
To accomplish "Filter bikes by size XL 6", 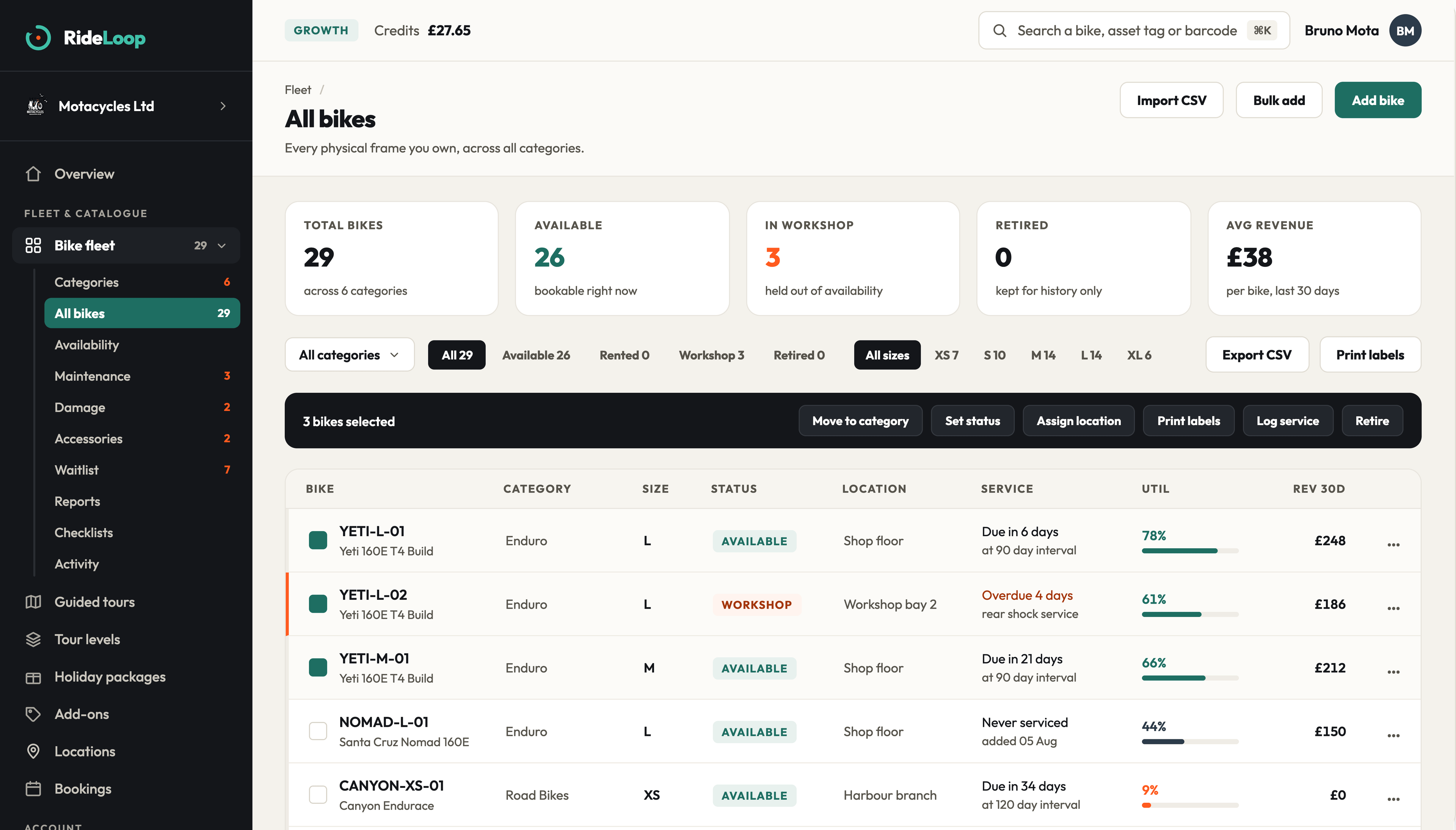I will coord(1139,355).
